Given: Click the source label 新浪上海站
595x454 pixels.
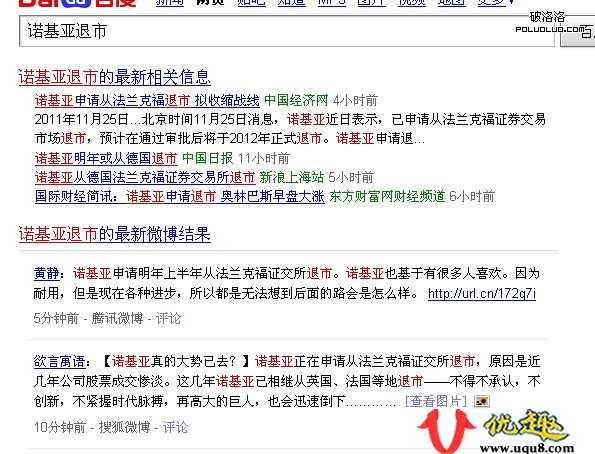Looking at the screenshot, I should (291, 177).
